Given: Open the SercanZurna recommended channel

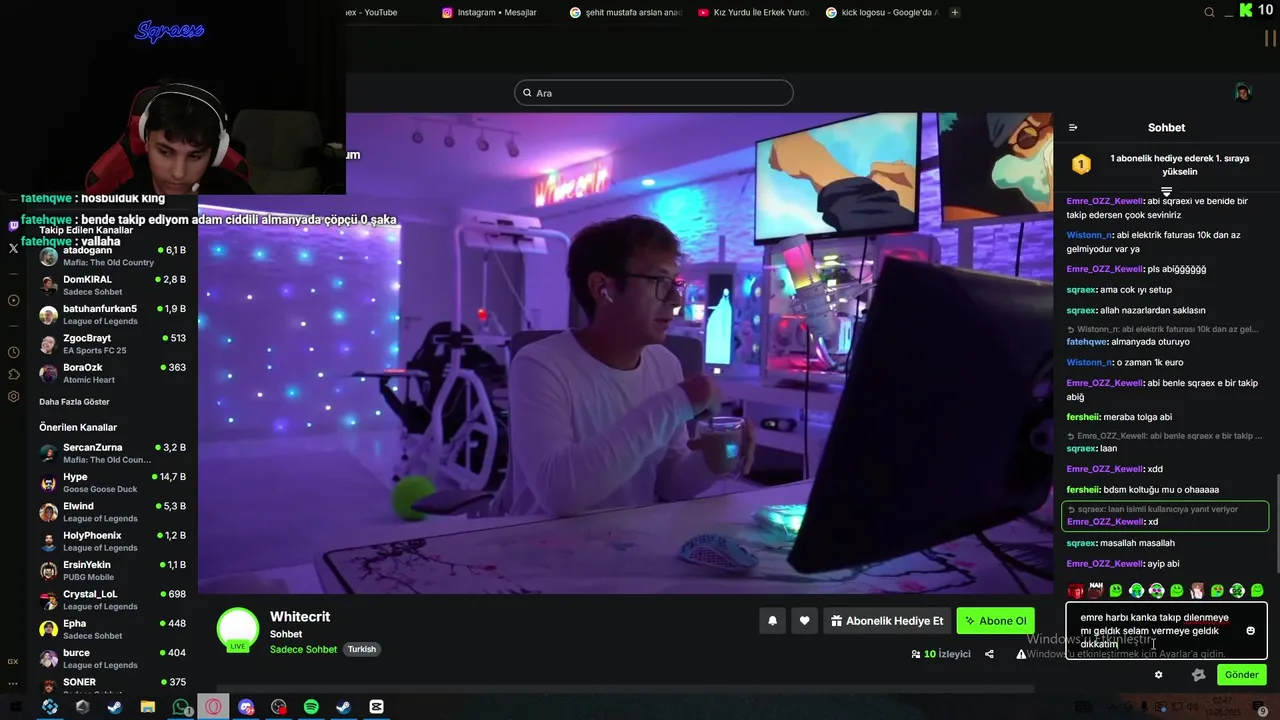Looking at the screenshot, I should click(x=112, y=453).
